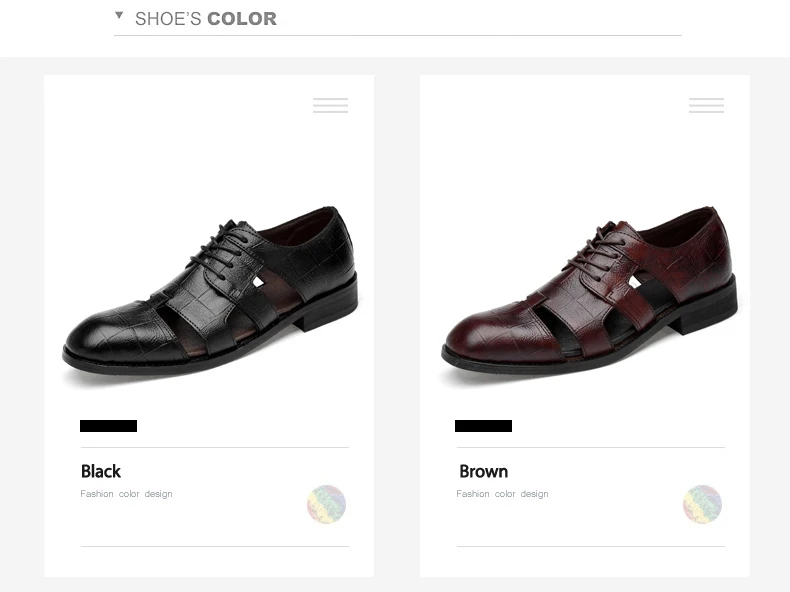790x592 pixels.
Task: Choose the Black color label
Action: pyautogui.click(x=101, y=471)
